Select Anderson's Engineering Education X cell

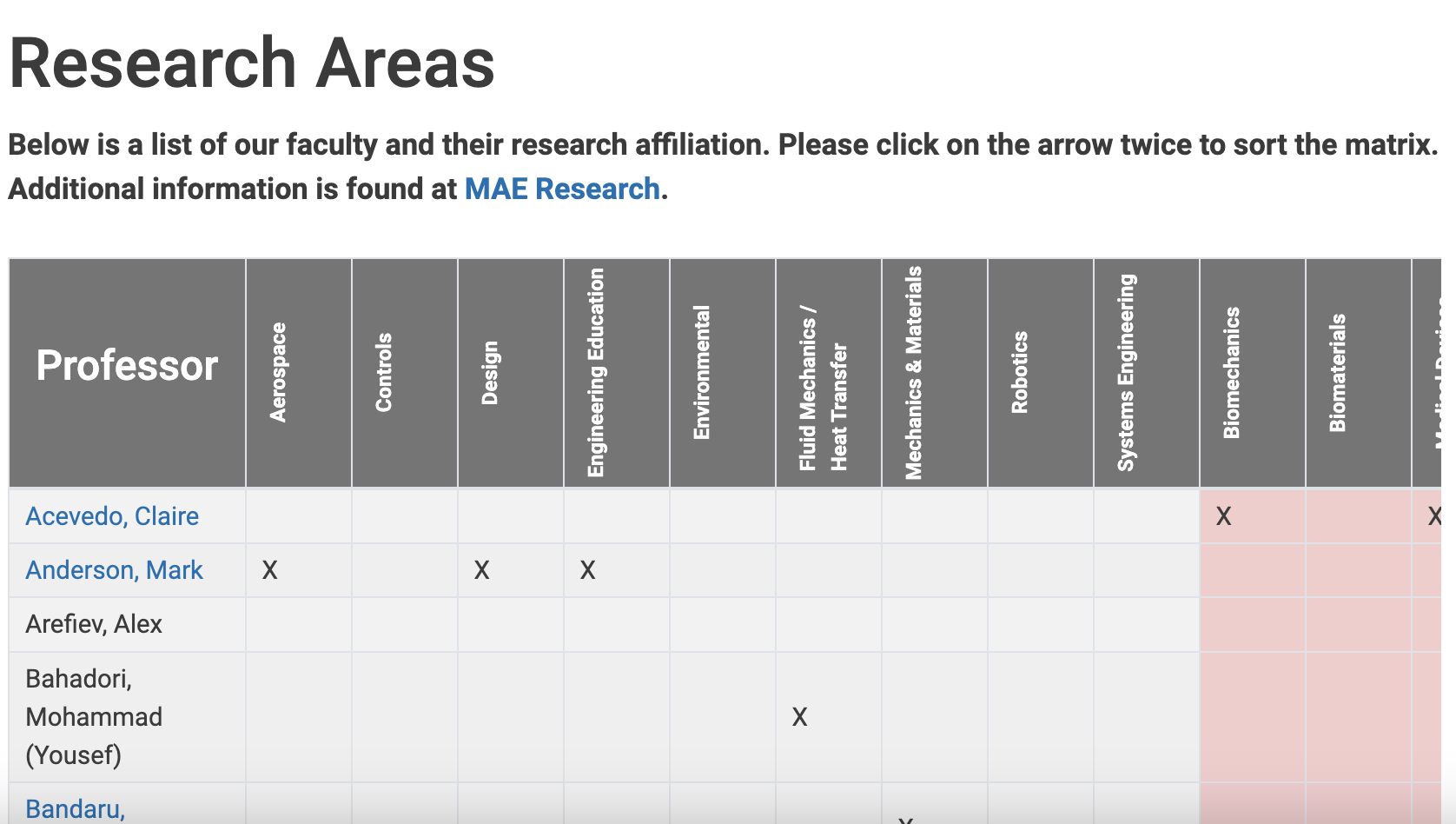617,570
